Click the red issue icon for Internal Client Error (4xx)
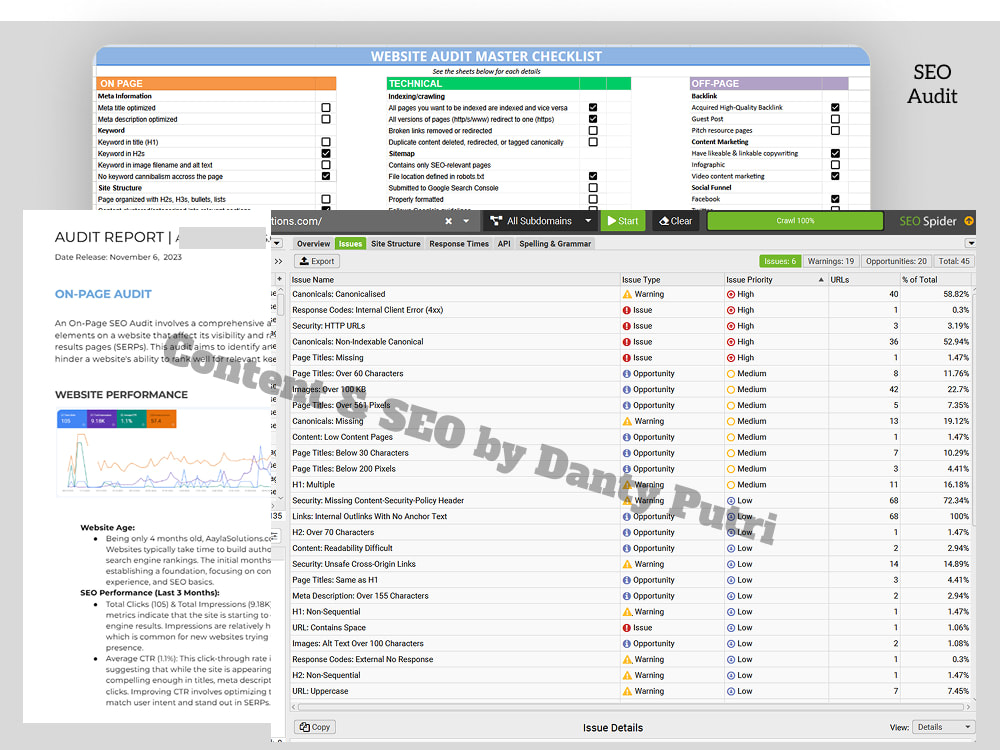The height and width of the screenshot is (750, 1000). (x=627, y=310)
